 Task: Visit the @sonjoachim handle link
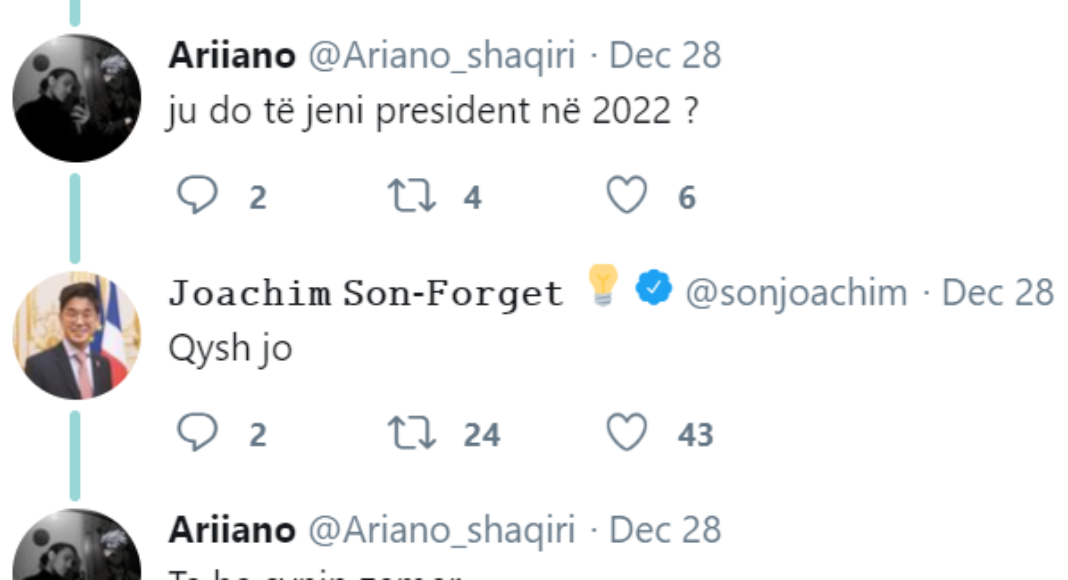pos(796,293)
